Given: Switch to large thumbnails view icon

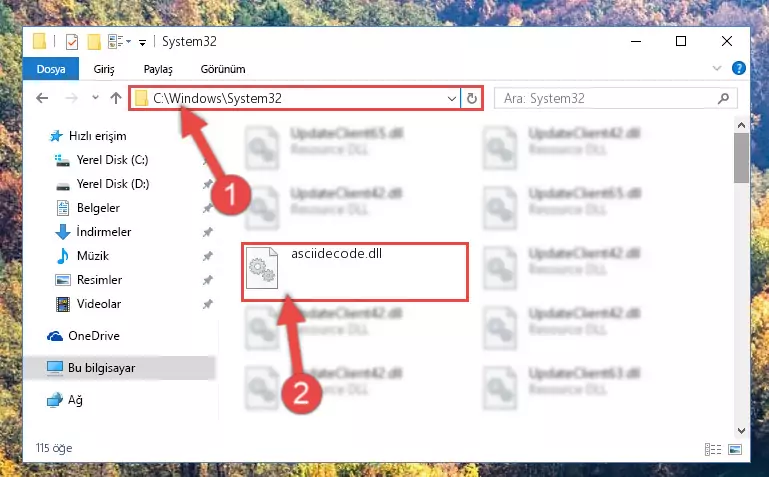Looking at the screenshot, I should (735, 449).
